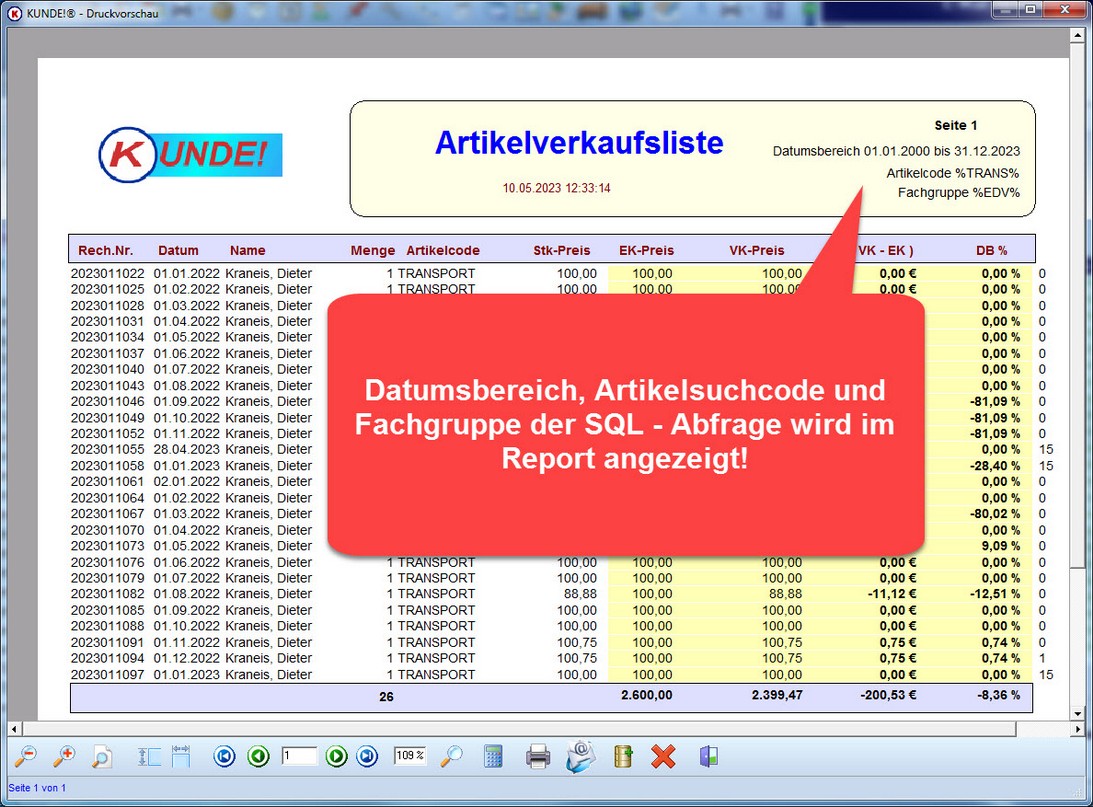Show whole page preview icon
This screenshot has height=807, width=1093.
(x=101, y=756)
